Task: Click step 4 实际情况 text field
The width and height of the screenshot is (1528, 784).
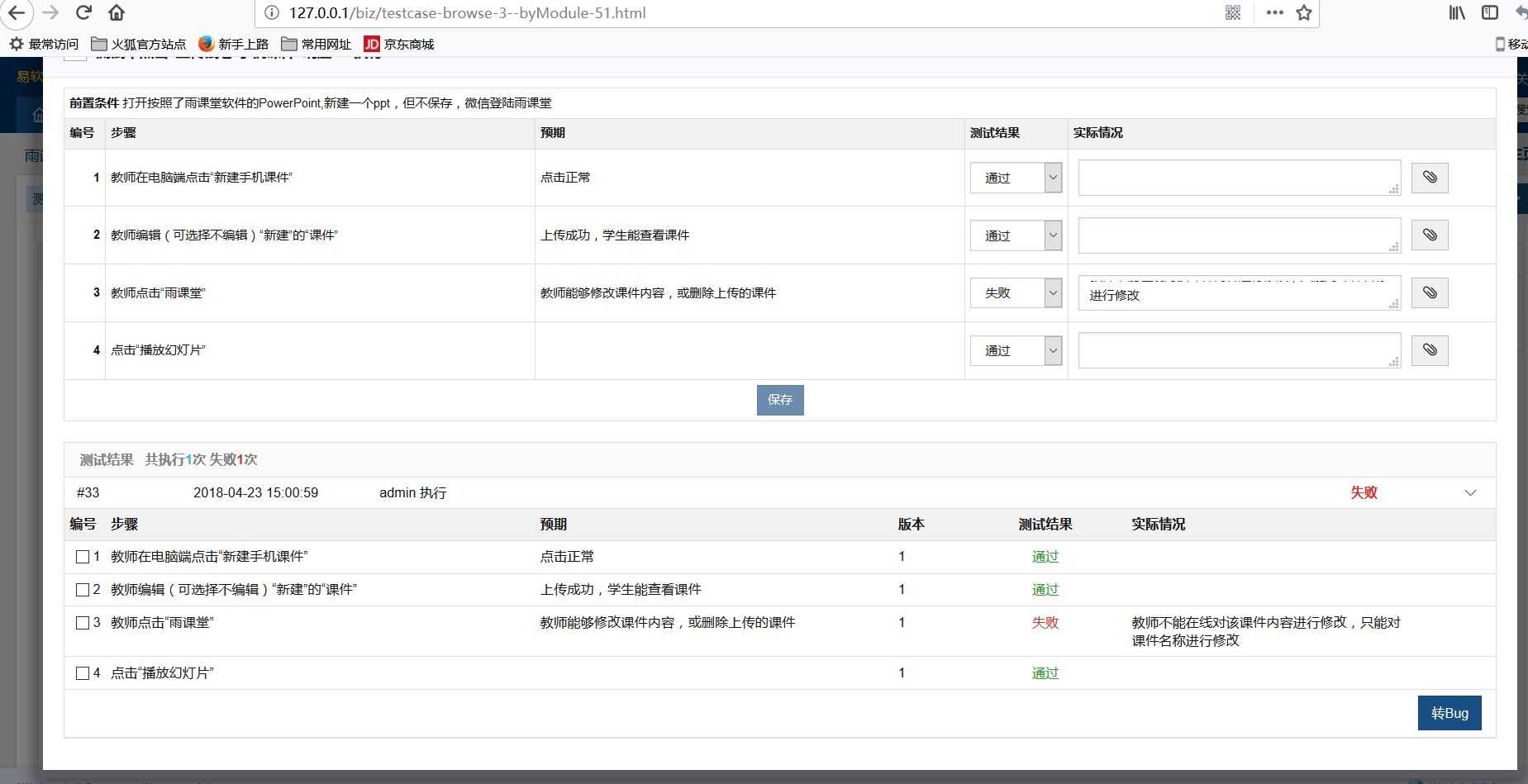Action: pos(1239,350)
